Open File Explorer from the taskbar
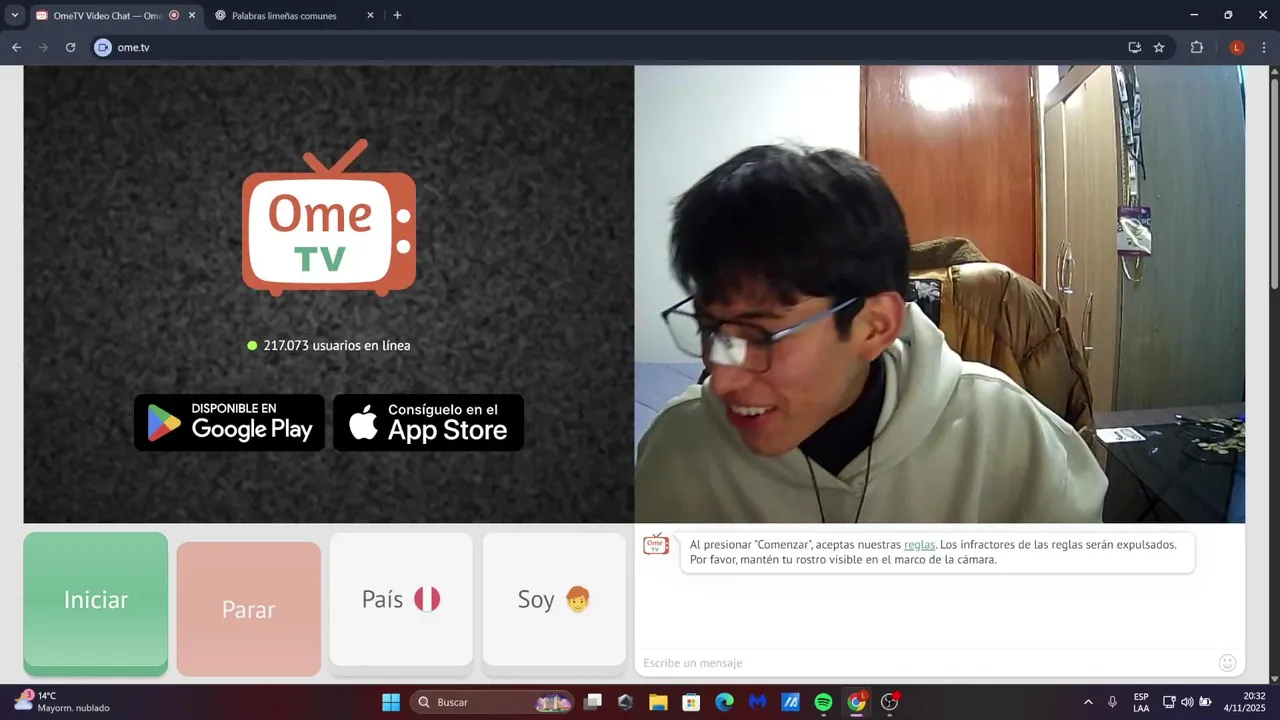This screenshot has width=1280, height=720. 658,702
